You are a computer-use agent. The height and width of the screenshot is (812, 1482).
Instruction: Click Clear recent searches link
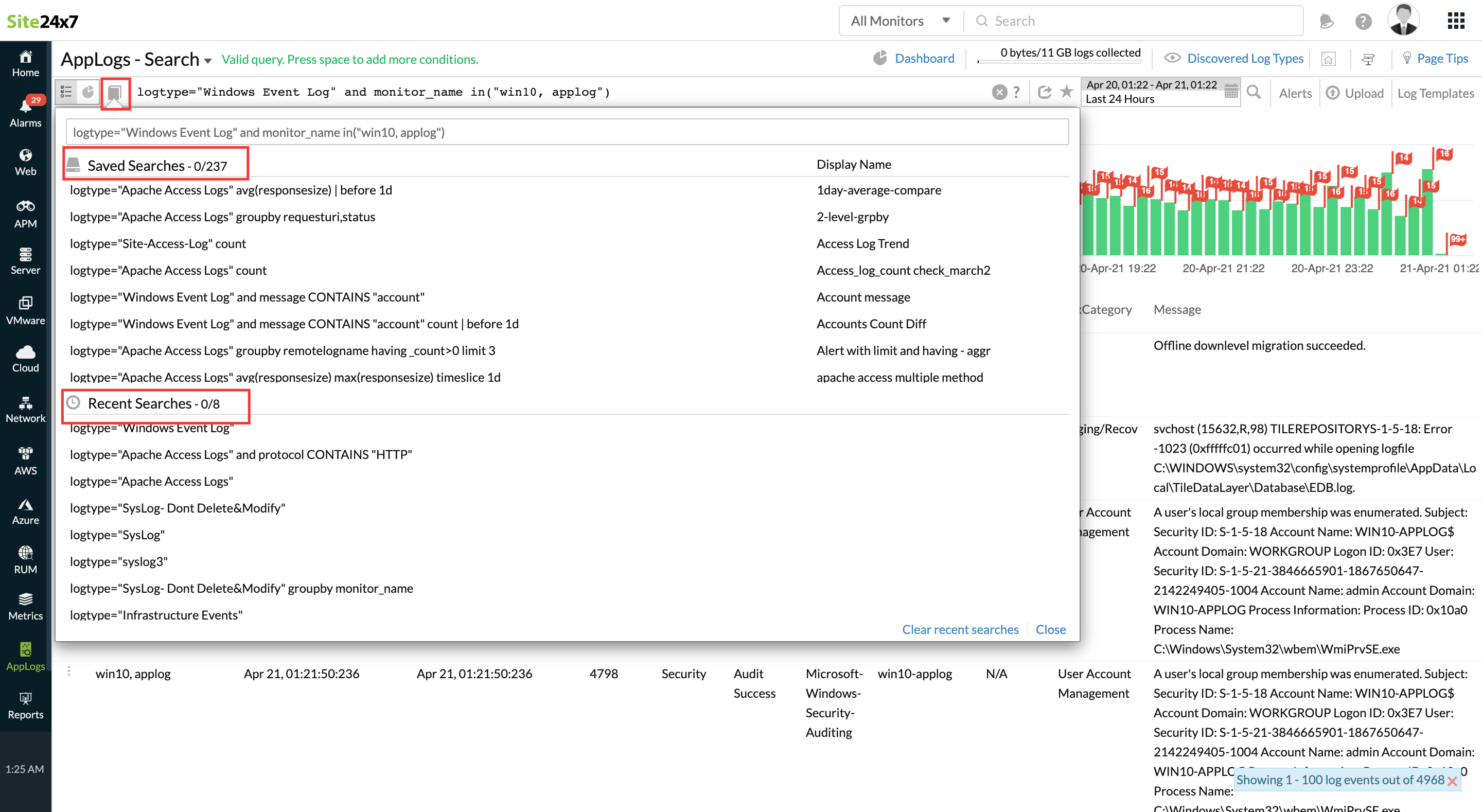click(x=960, y=629)
